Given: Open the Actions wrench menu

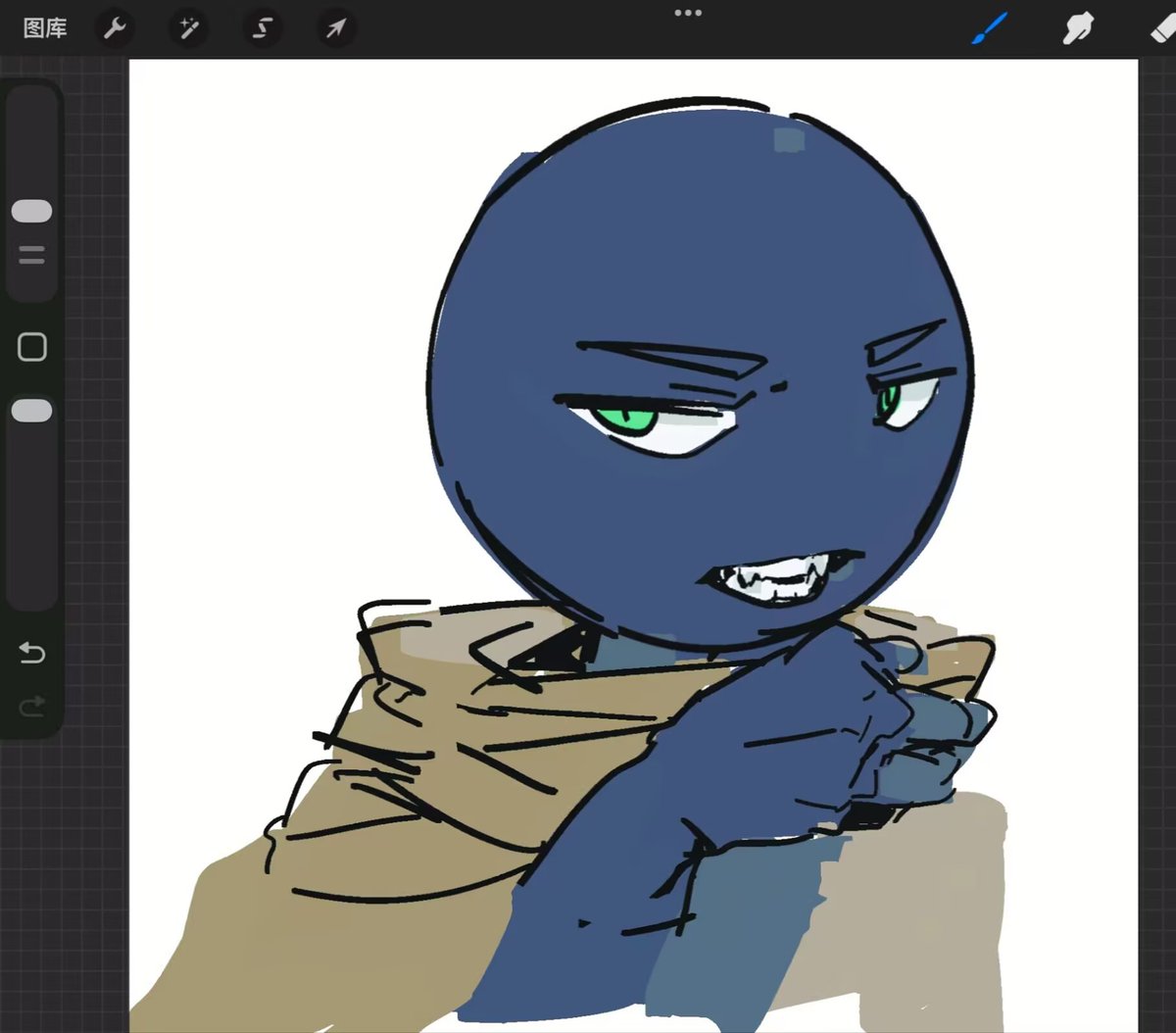Looking at the screenshot, I should (x=115, y=28).
